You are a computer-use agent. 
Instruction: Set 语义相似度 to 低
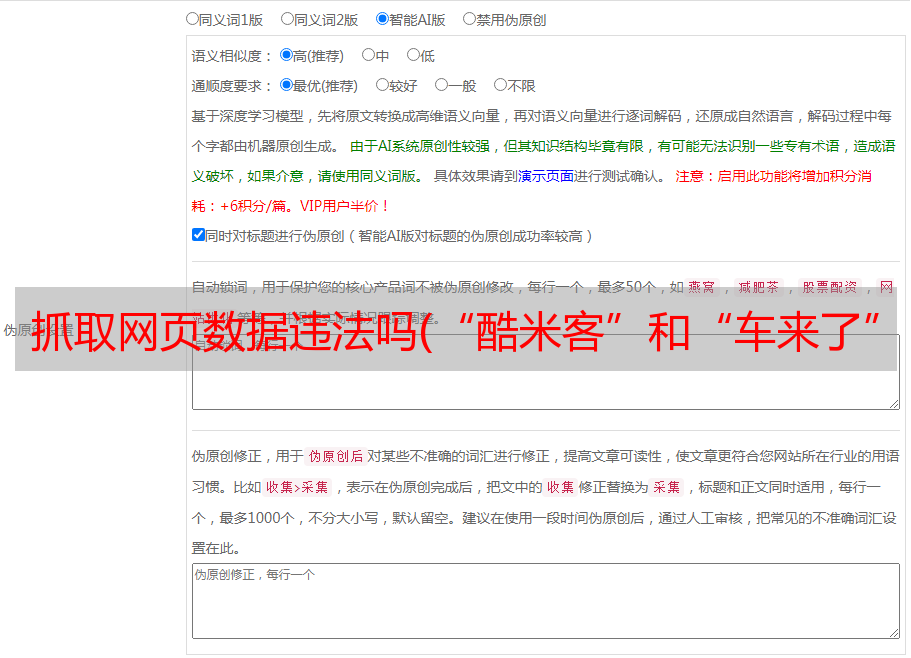pyautogui.click(x=413, y=55)
